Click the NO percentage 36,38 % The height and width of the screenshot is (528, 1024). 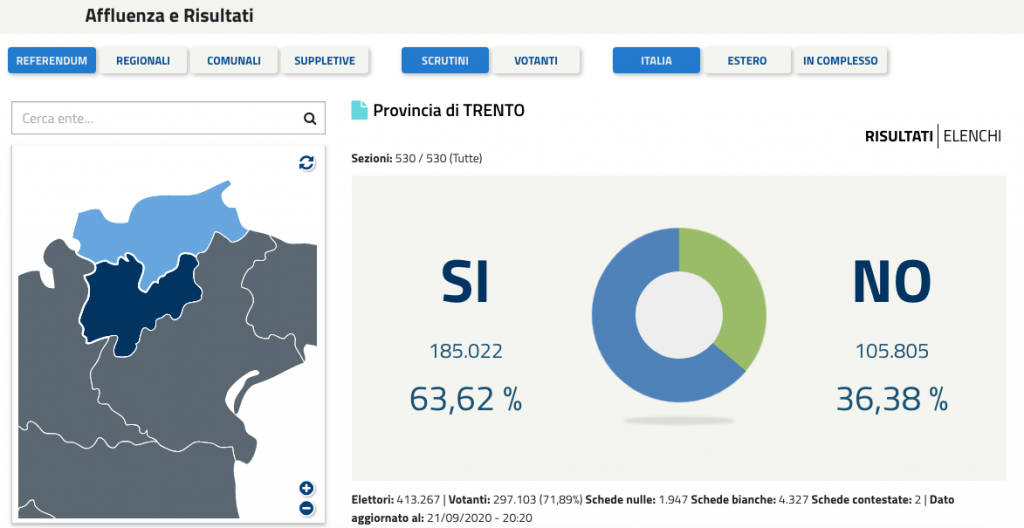[892, 399]
